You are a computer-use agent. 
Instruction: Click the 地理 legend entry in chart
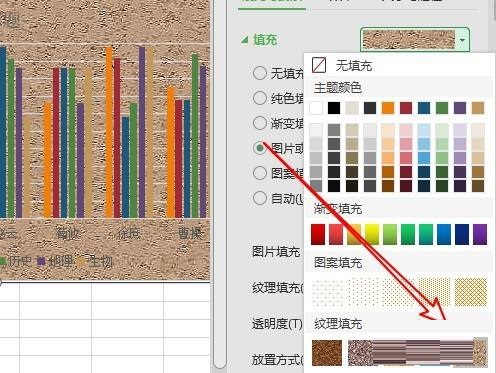[55, 261]
